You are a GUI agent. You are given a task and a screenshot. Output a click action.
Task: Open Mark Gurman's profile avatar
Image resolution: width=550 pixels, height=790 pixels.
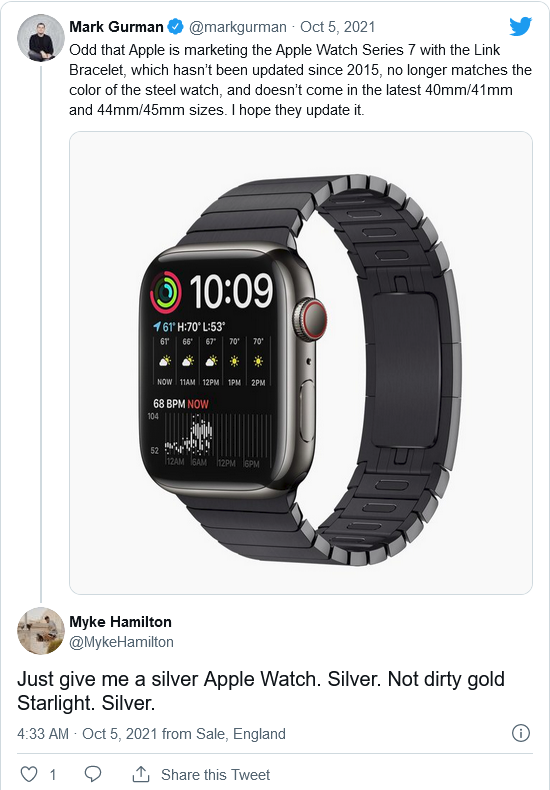pyautogui.click(x=41, y=38)
